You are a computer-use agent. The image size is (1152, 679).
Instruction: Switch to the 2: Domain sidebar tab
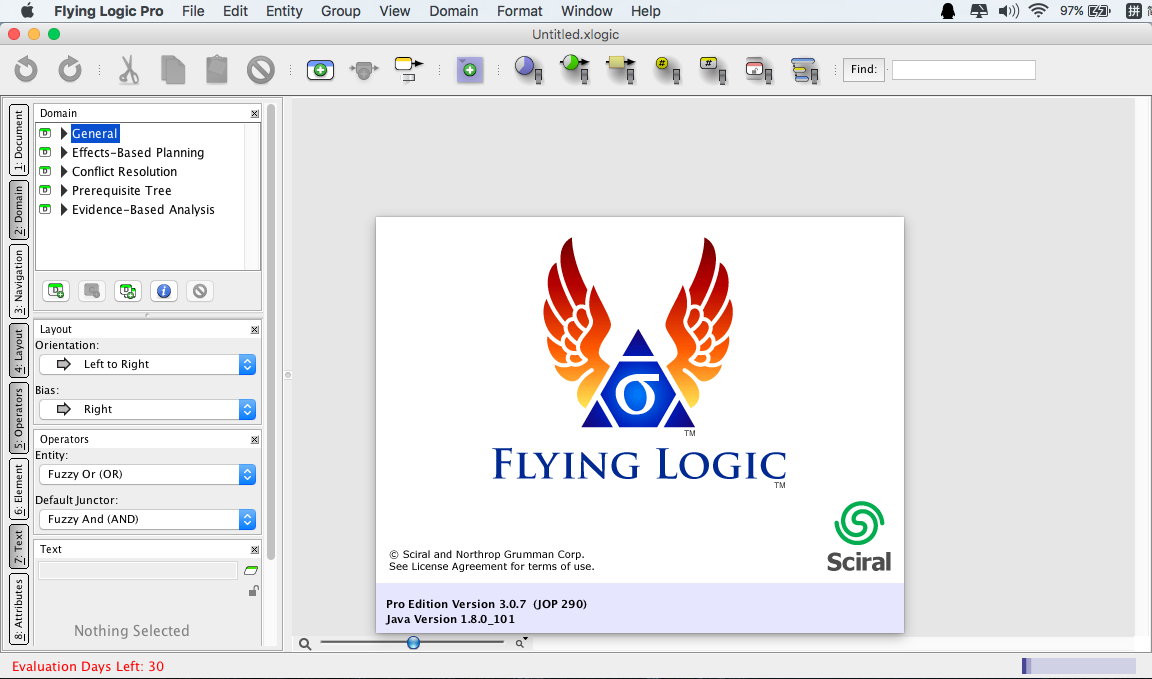pyautogui.click(x=18, y=210)
